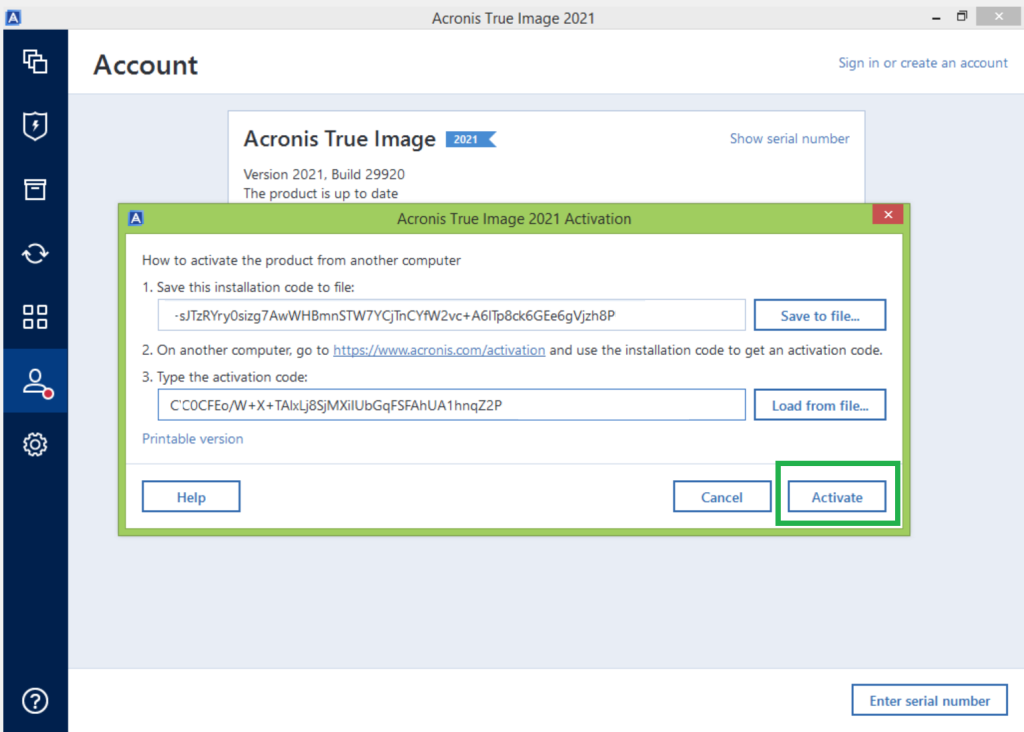This screenshot has width=1024, height=732.
Task: Open the acronis.com/activation link
Action: 439,350
